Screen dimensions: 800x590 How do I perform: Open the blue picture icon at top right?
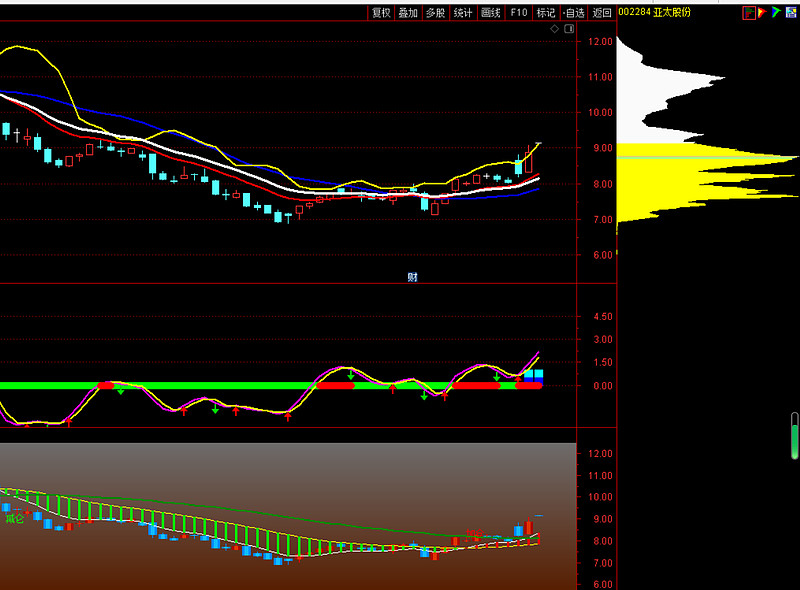791,13
